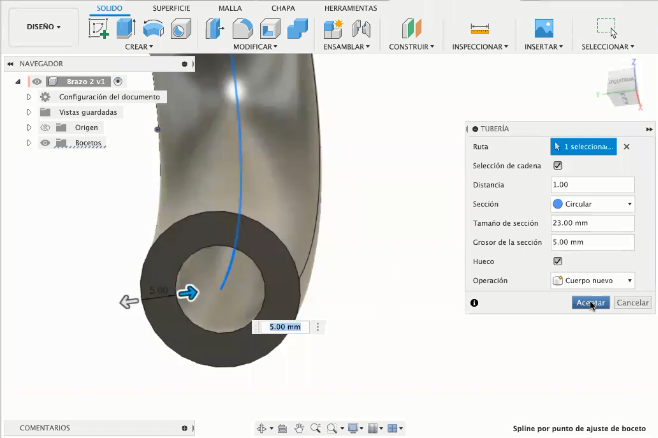This screenshot has height=438, width=658.
Task: Select the Revolve tool icon
Action: pyautogui.click(x=153, y=29)
